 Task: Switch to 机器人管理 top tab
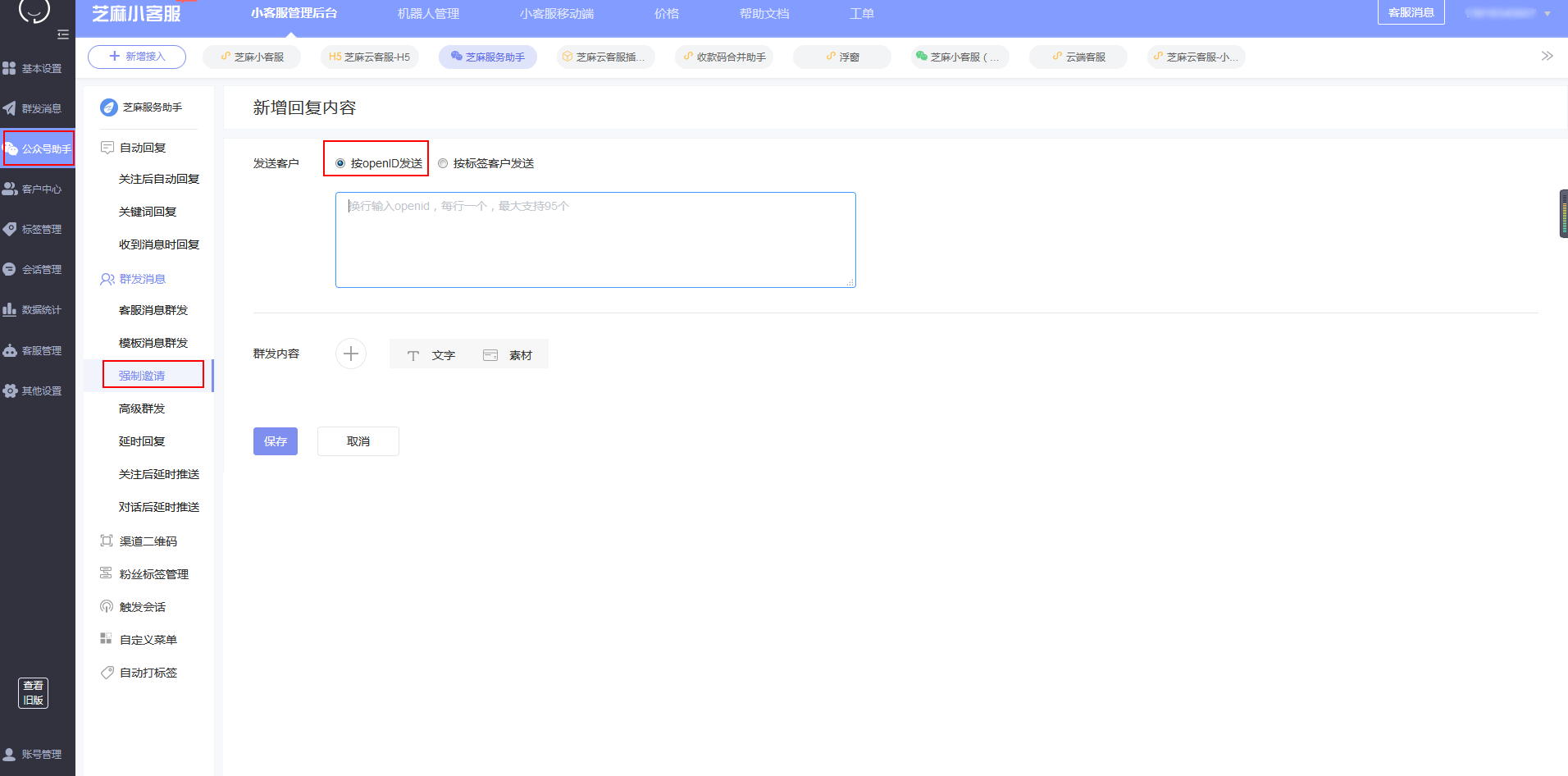click(x=428, y=14)
